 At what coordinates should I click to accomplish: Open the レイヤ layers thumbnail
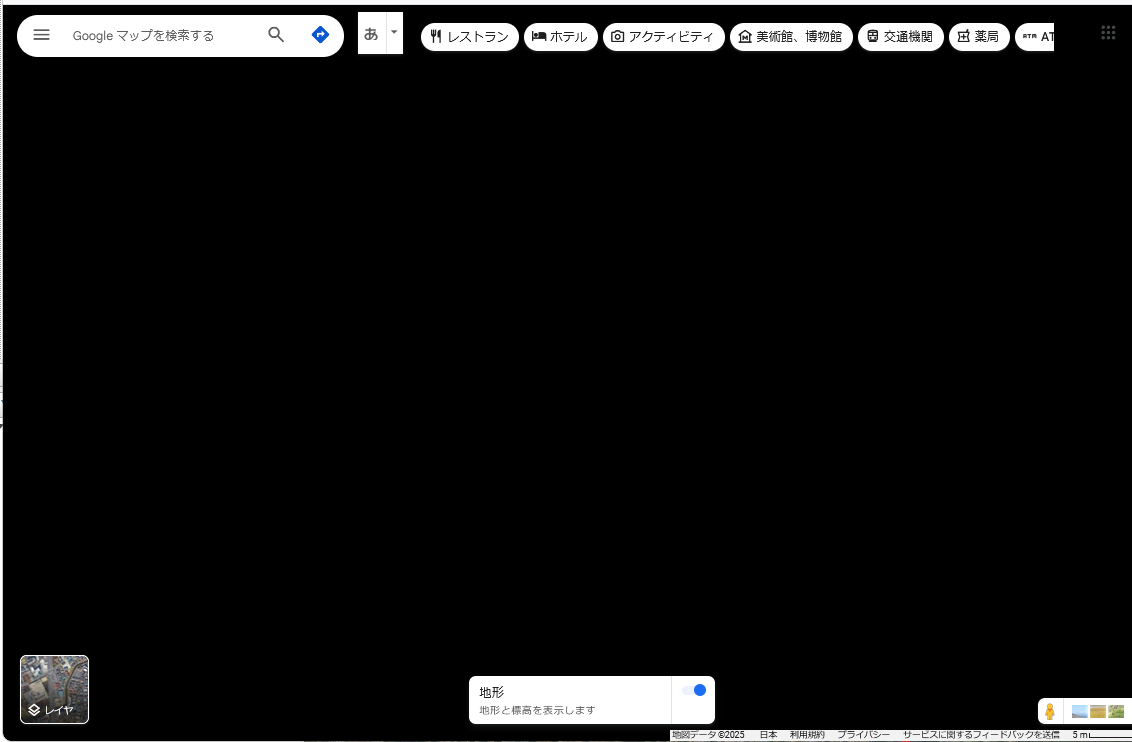pos(54,689)
